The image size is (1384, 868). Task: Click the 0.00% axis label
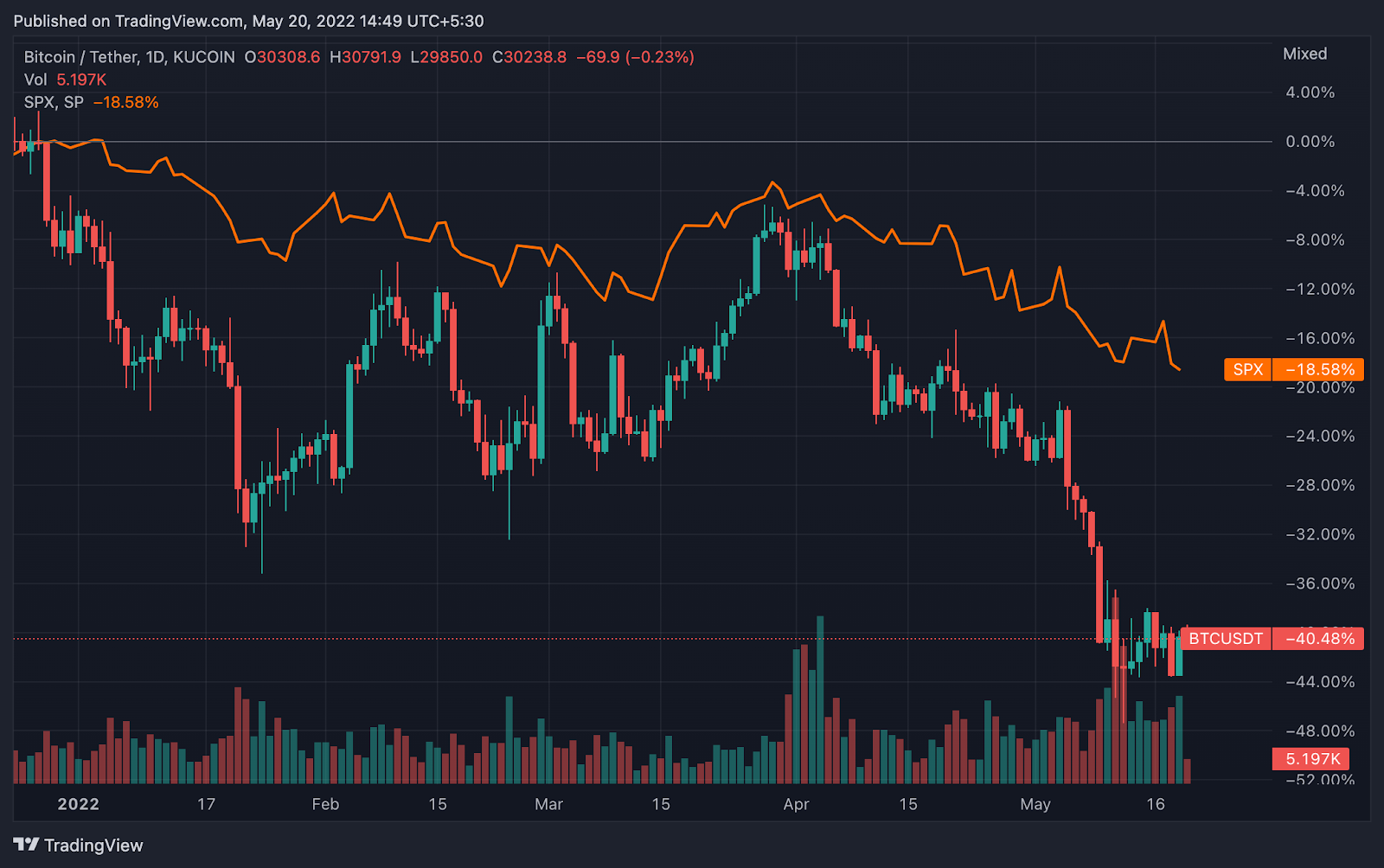(1310, 142)
